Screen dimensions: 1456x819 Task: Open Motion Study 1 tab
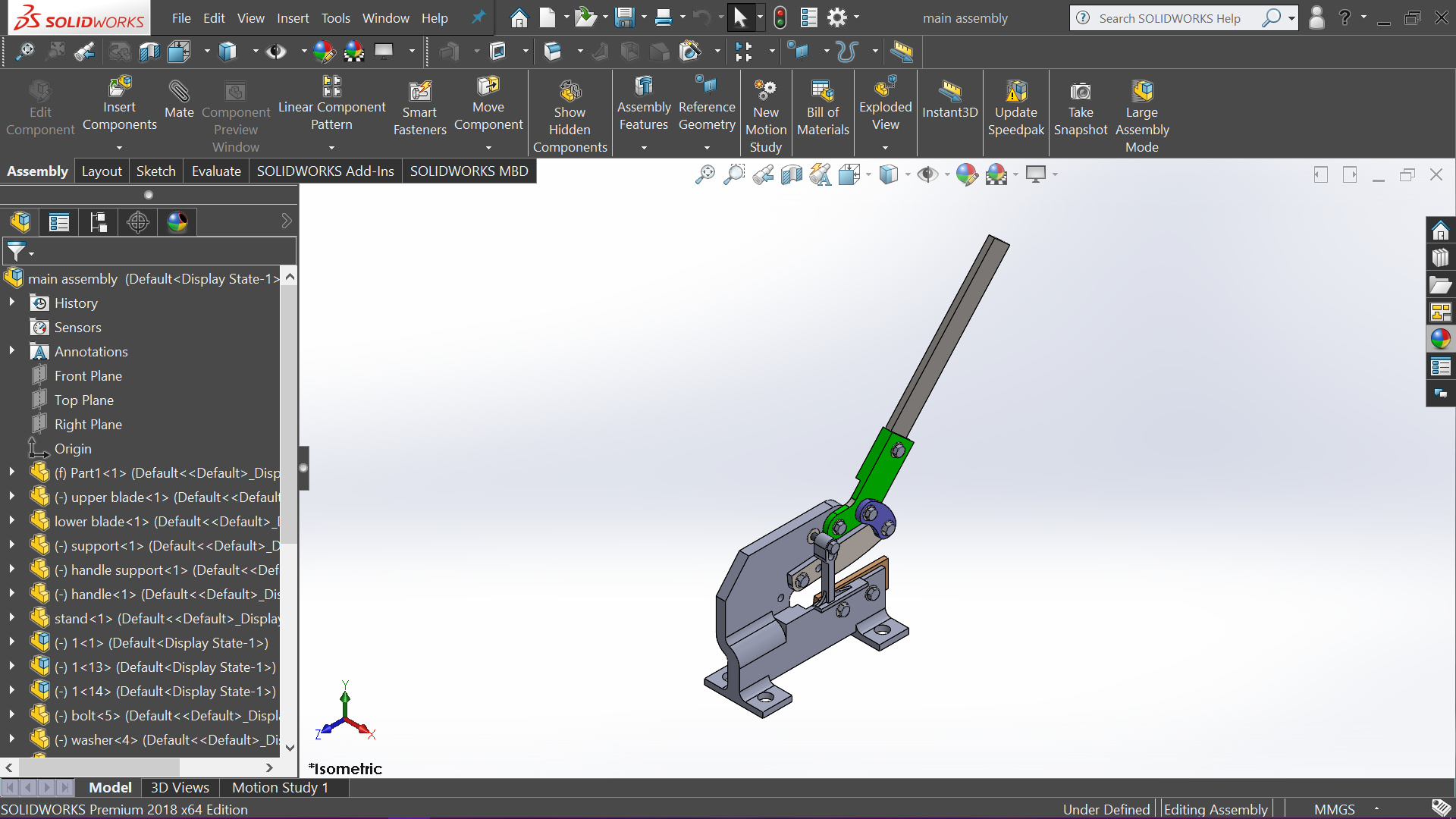pyautogui.click(x=280, y=787)
